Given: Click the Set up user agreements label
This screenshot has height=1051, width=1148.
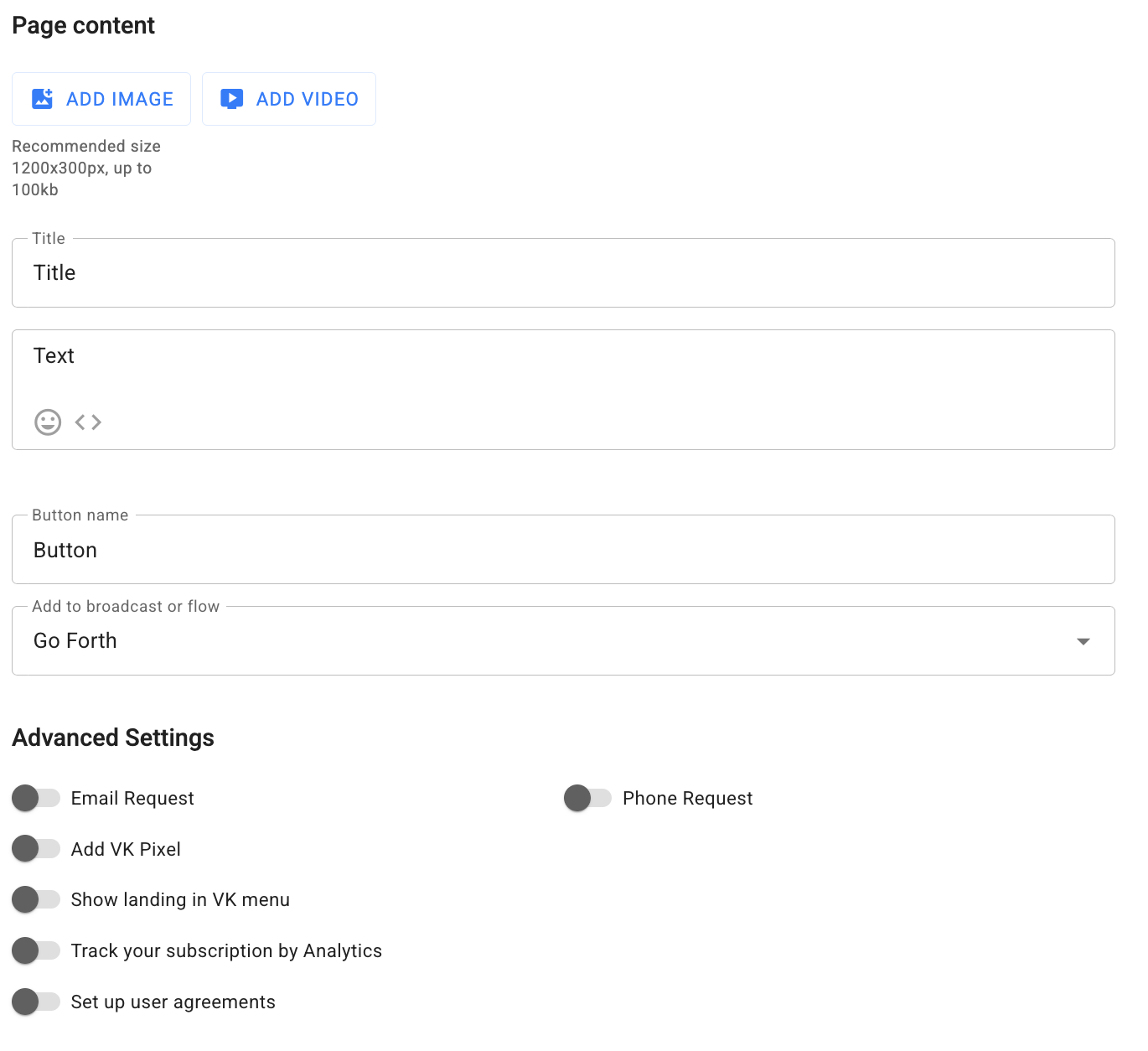Looking at the screenshot, I should click(173, 1002).
